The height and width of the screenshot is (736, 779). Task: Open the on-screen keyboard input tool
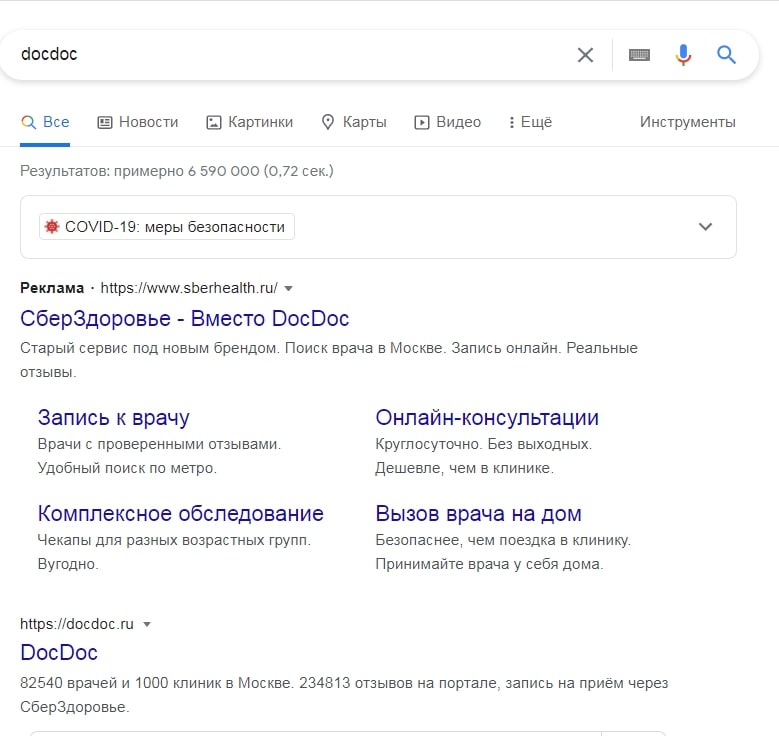click(x=639, y=55)
